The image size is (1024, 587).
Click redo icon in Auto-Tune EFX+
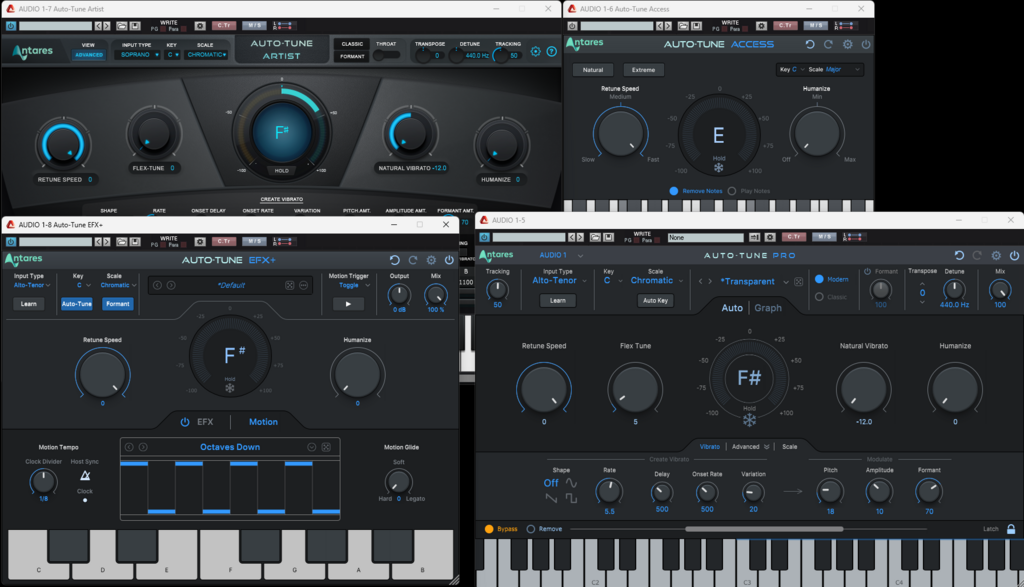tap(413, 260)
